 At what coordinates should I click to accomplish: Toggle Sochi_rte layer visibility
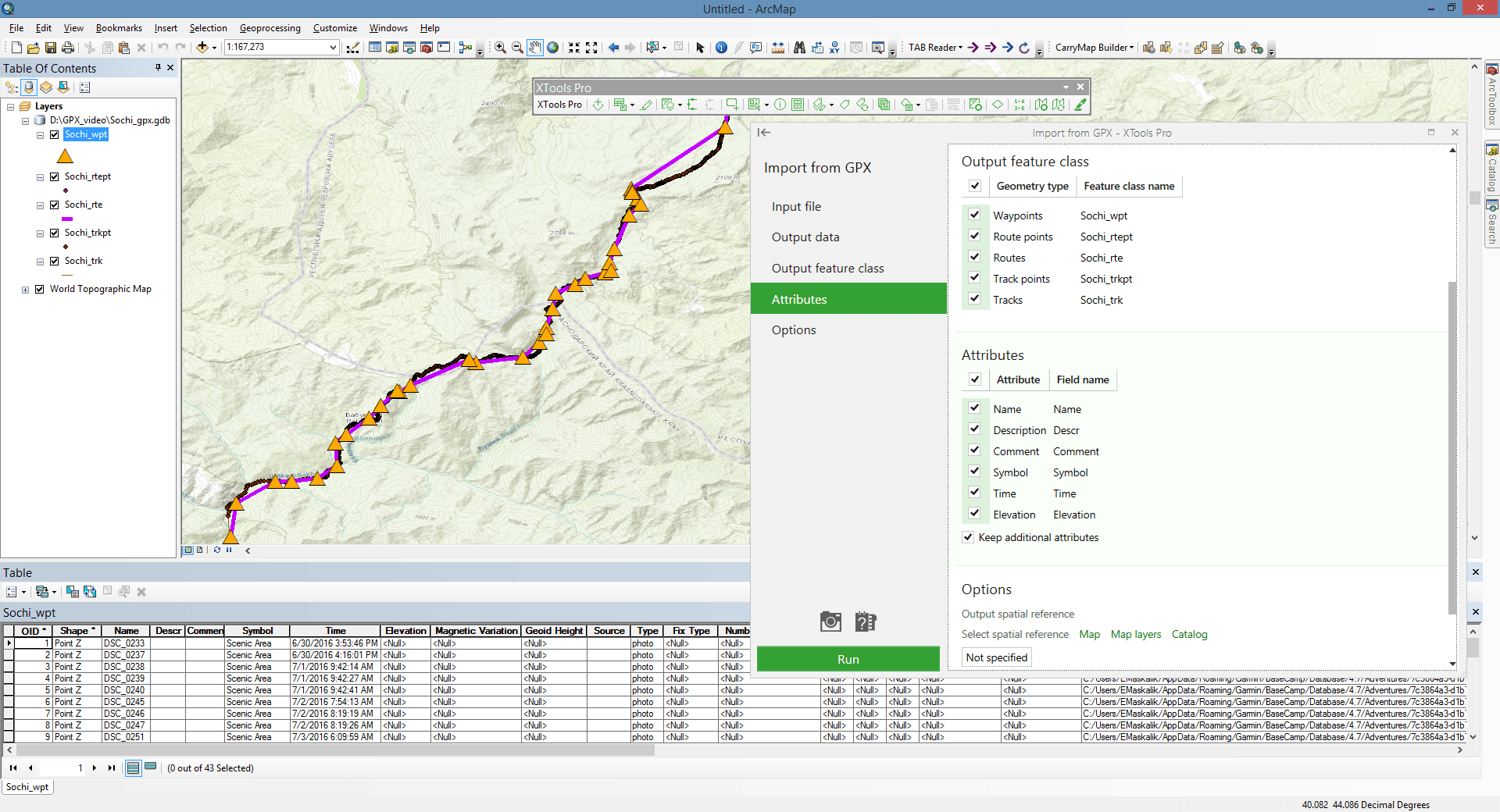[55, 205]
